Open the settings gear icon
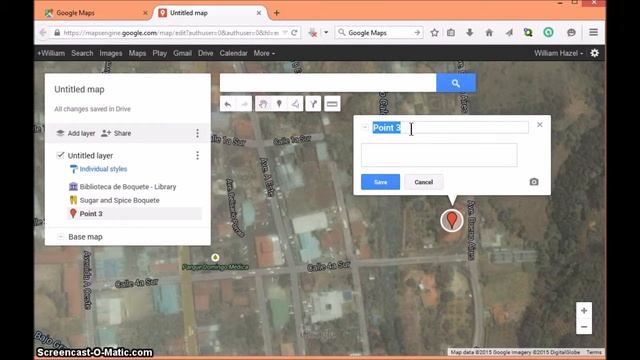Viewport: 640px width, 360px height. (595, 53)
